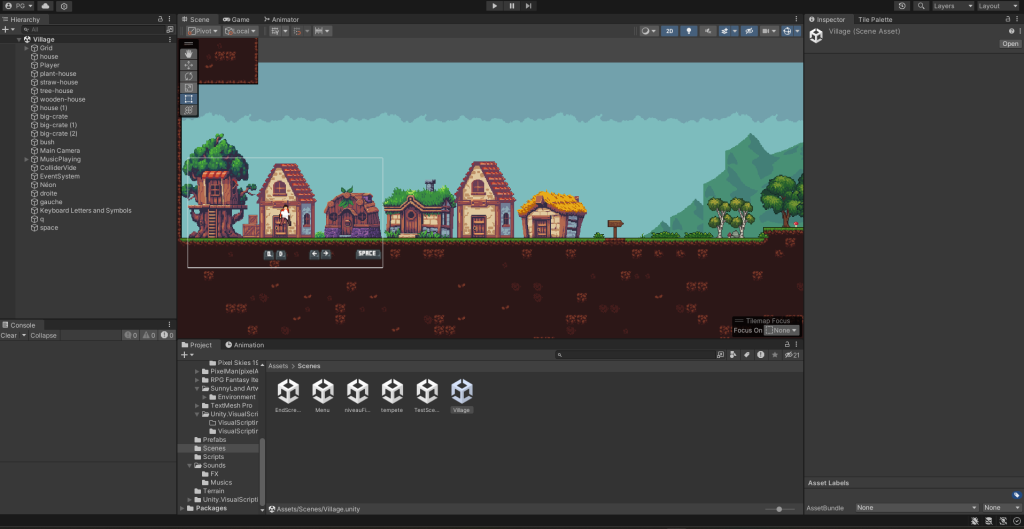Open the Layers dropdown
1024x529 pixels.
point(953,6)
